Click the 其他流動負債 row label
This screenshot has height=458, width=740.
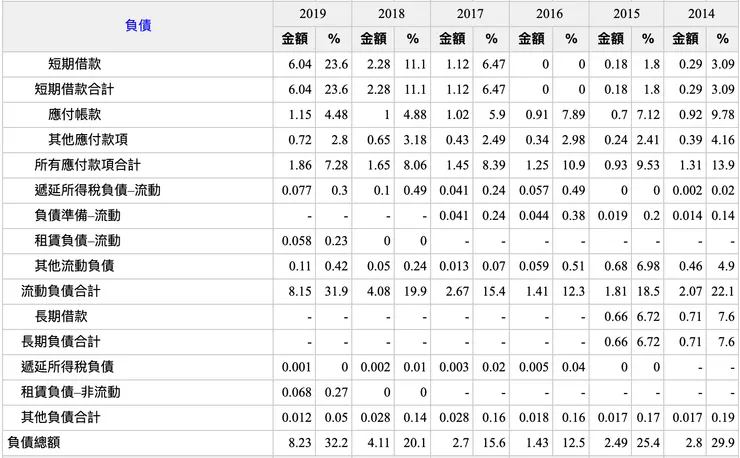(x=74, y=266)
